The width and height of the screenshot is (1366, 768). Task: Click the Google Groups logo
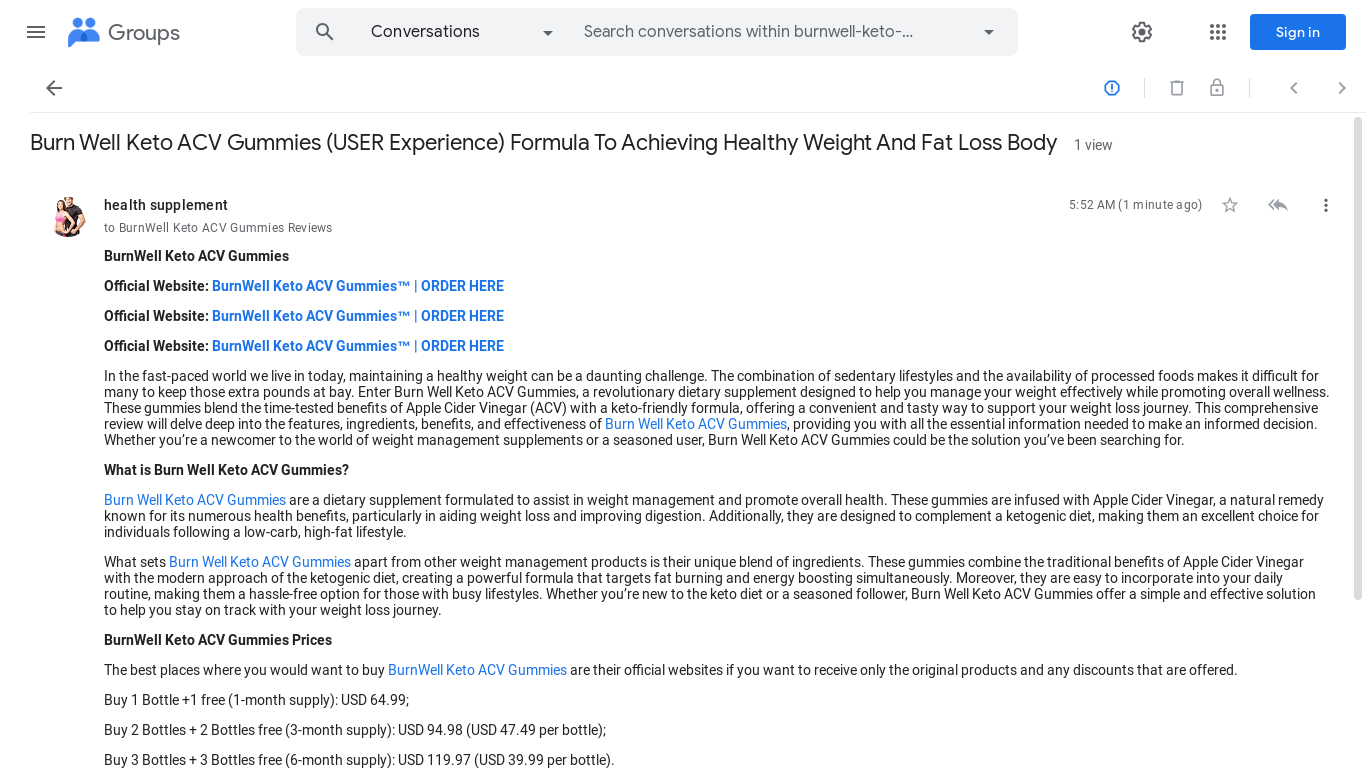tap(124, 32)
